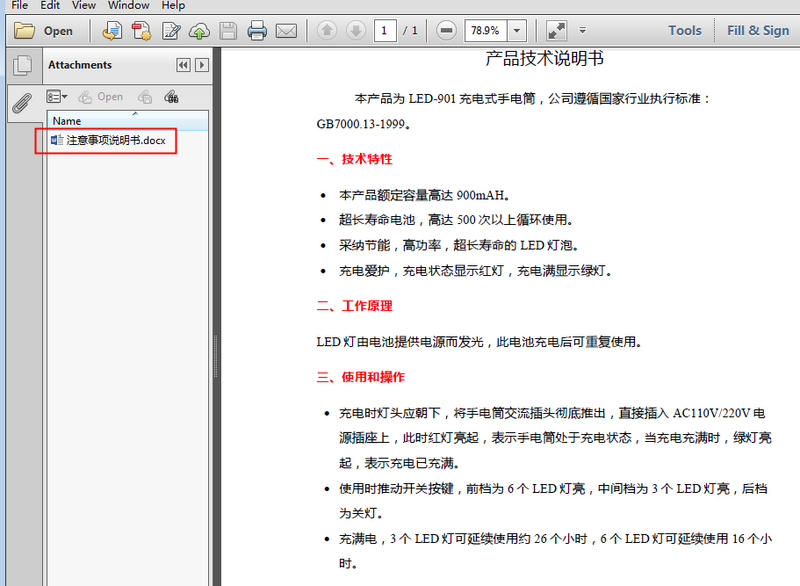Open the View menu
The image size is (800, 586).
(83, 6)
